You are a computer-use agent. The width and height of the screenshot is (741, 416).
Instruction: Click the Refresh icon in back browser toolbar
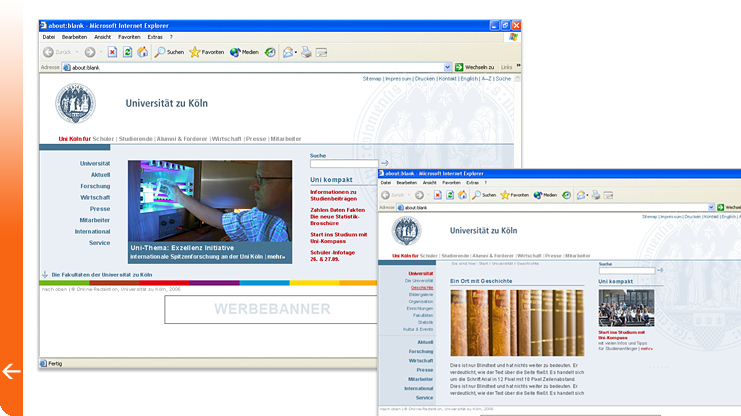127,52
